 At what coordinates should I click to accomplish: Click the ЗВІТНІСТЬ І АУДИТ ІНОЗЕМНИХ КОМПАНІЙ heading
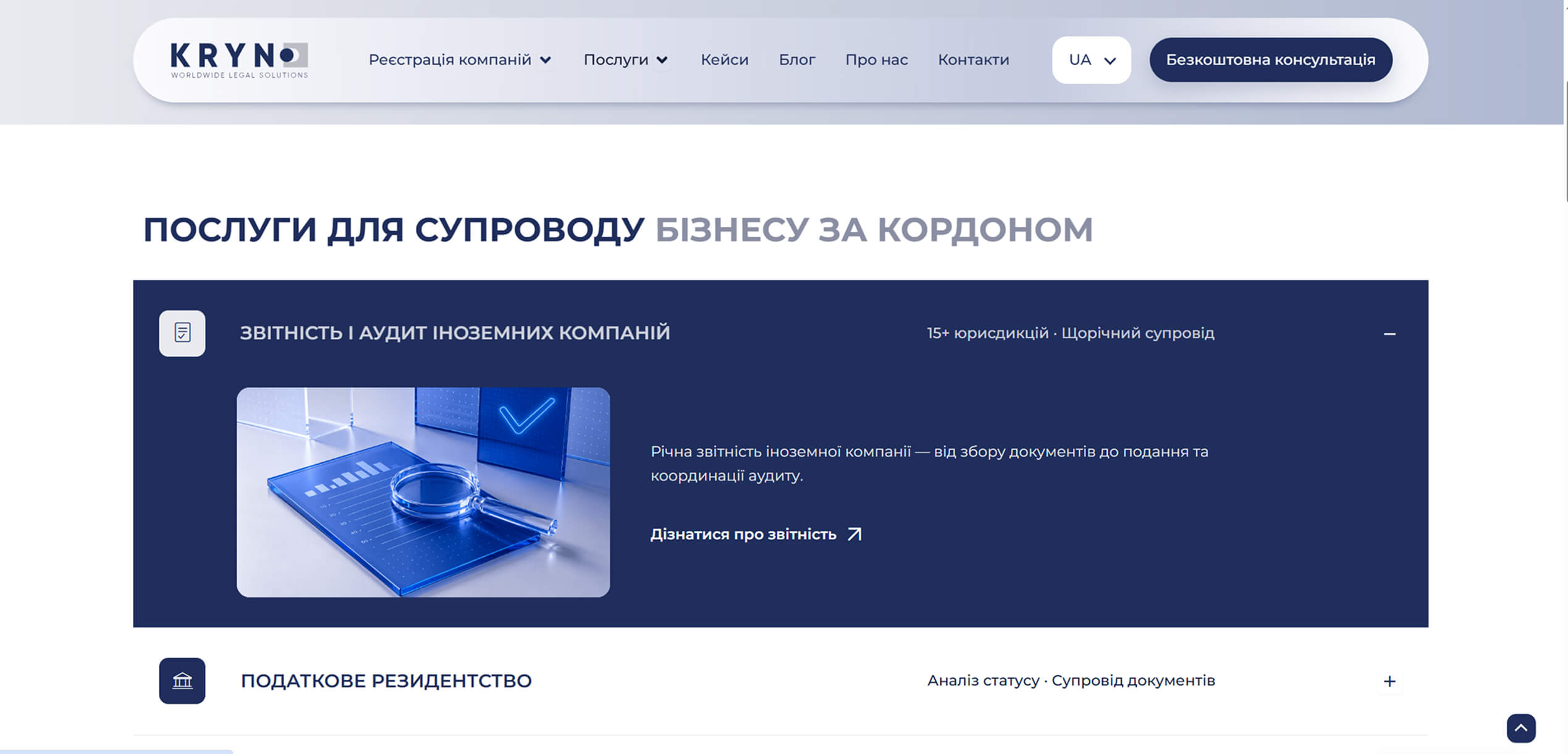[x=455, y=333]
